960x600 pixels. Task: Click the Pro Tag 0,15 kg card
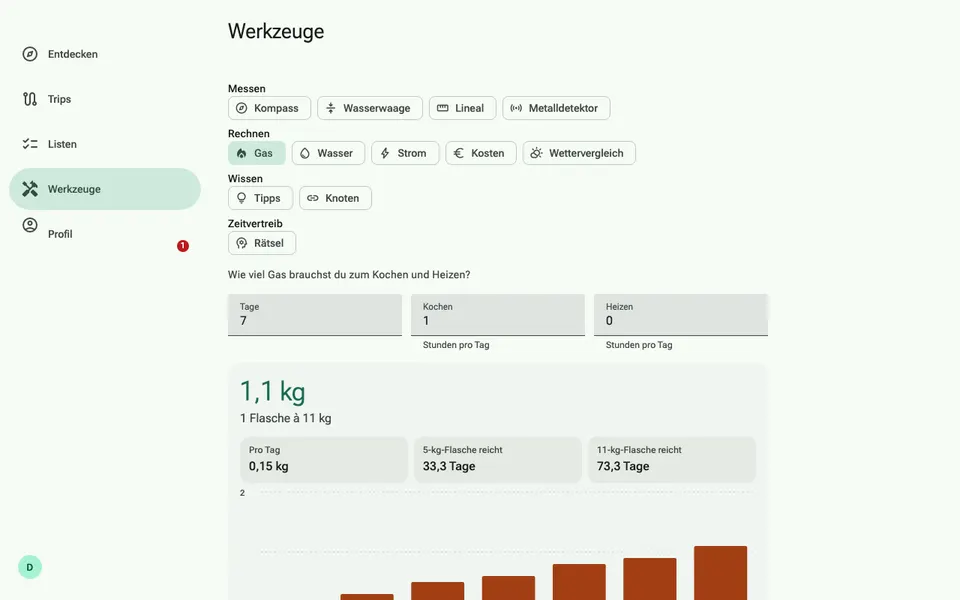coord(324,459)
